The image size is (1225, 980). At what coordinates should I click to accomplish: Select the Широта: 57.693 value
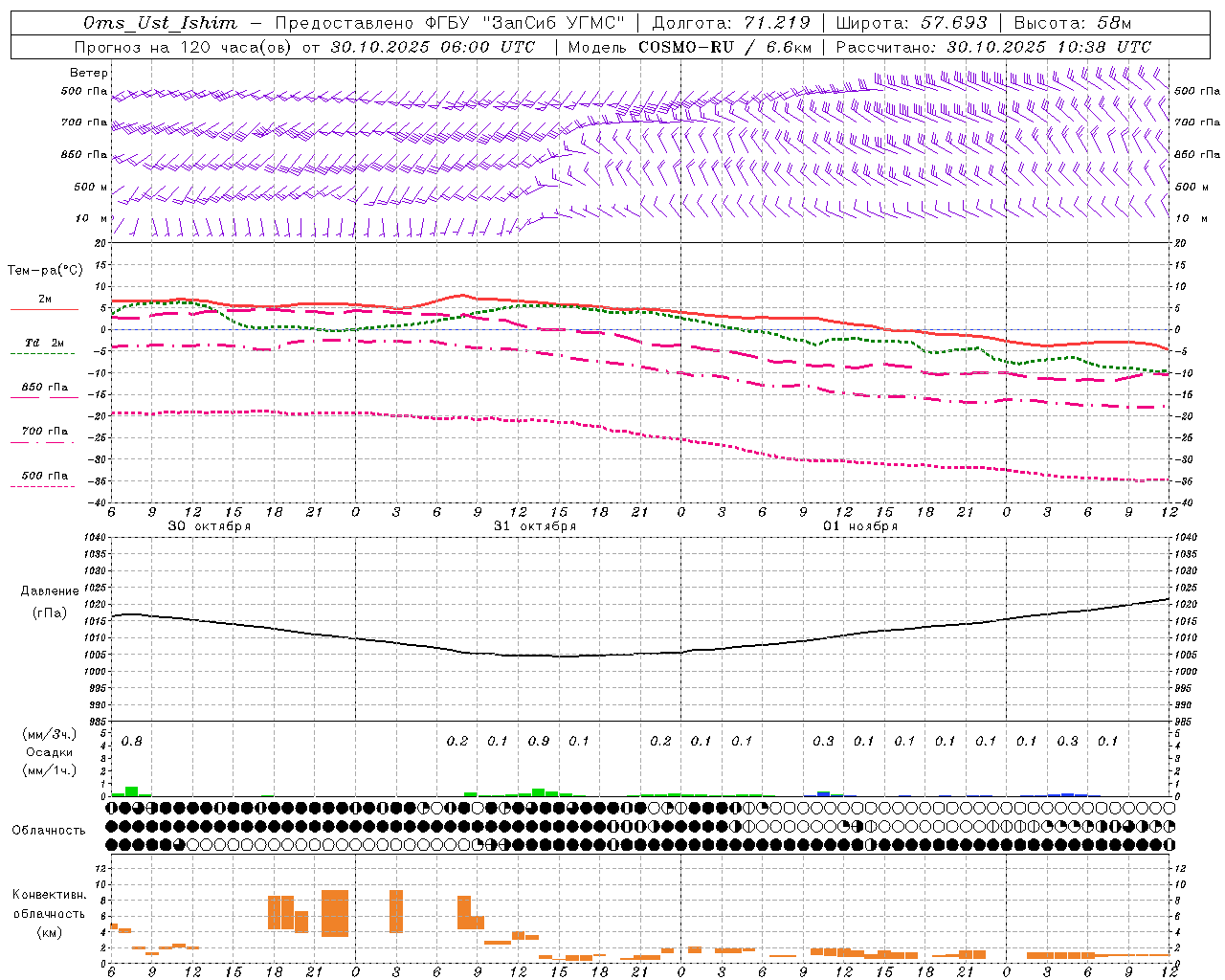click(912, 23)
